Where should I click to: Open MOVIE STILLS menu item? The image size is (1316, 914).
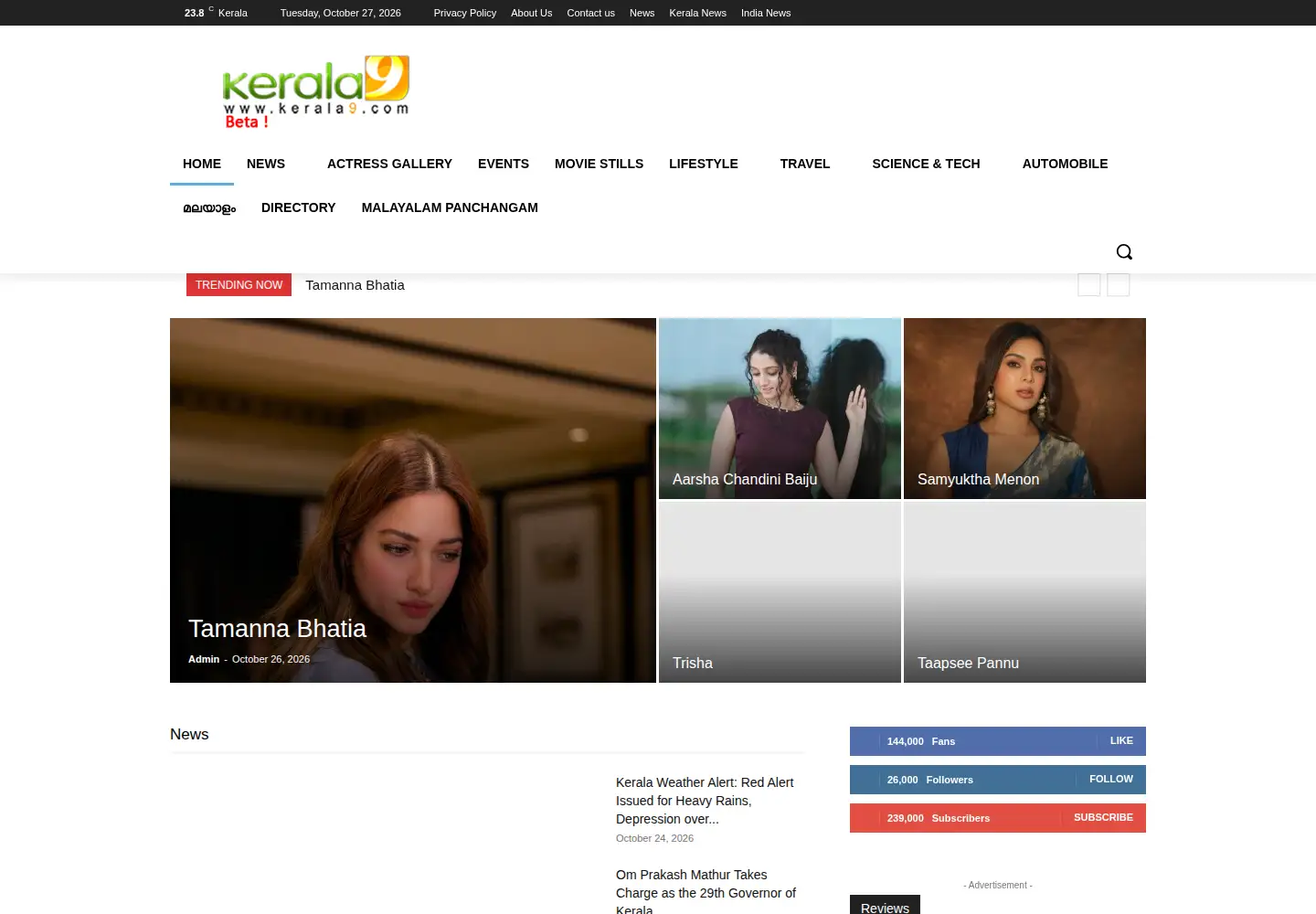click(x=599, y=164)
